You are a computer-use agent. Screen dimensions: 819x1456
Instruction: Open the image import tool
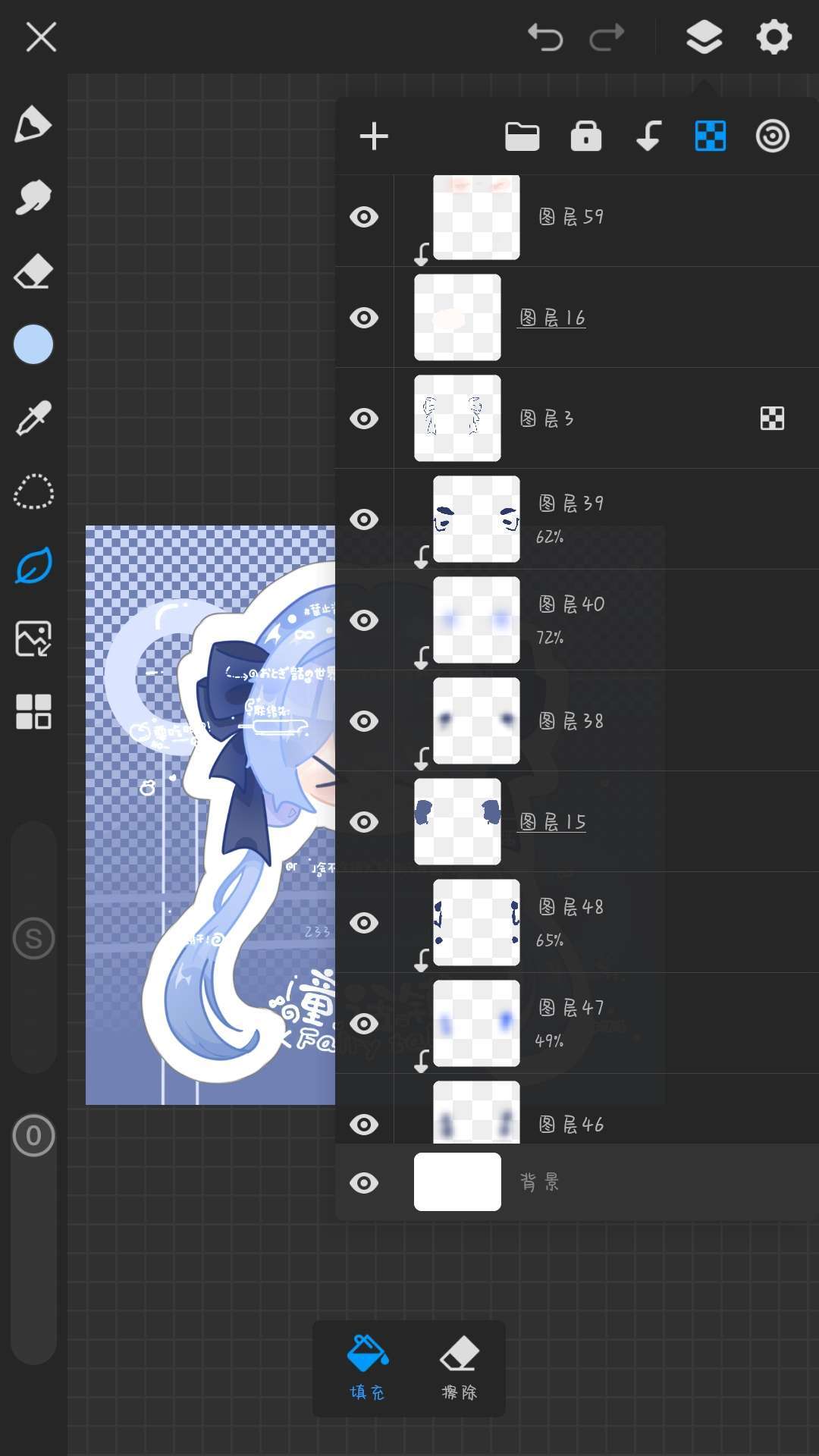(x=33, y=639)
